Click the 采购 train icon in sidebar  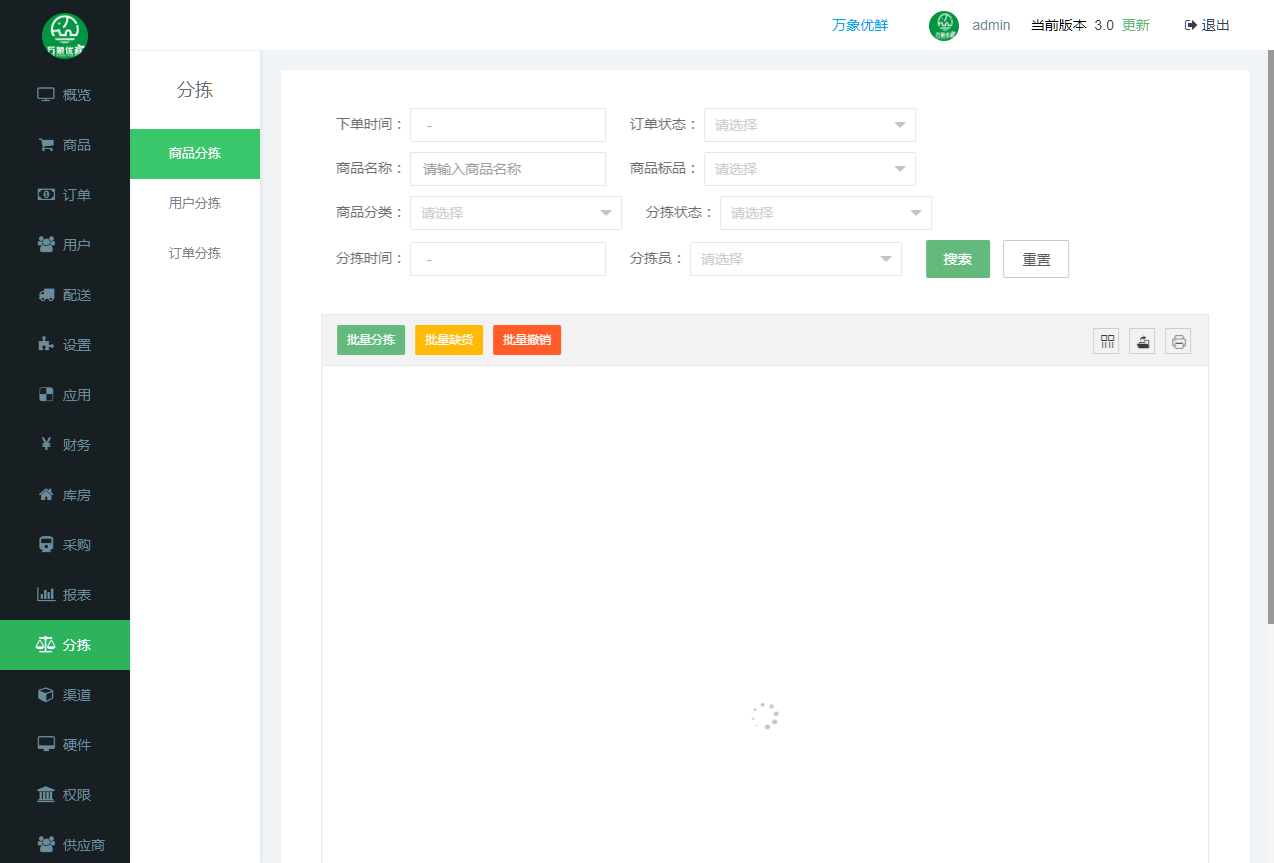click(46, 545)
